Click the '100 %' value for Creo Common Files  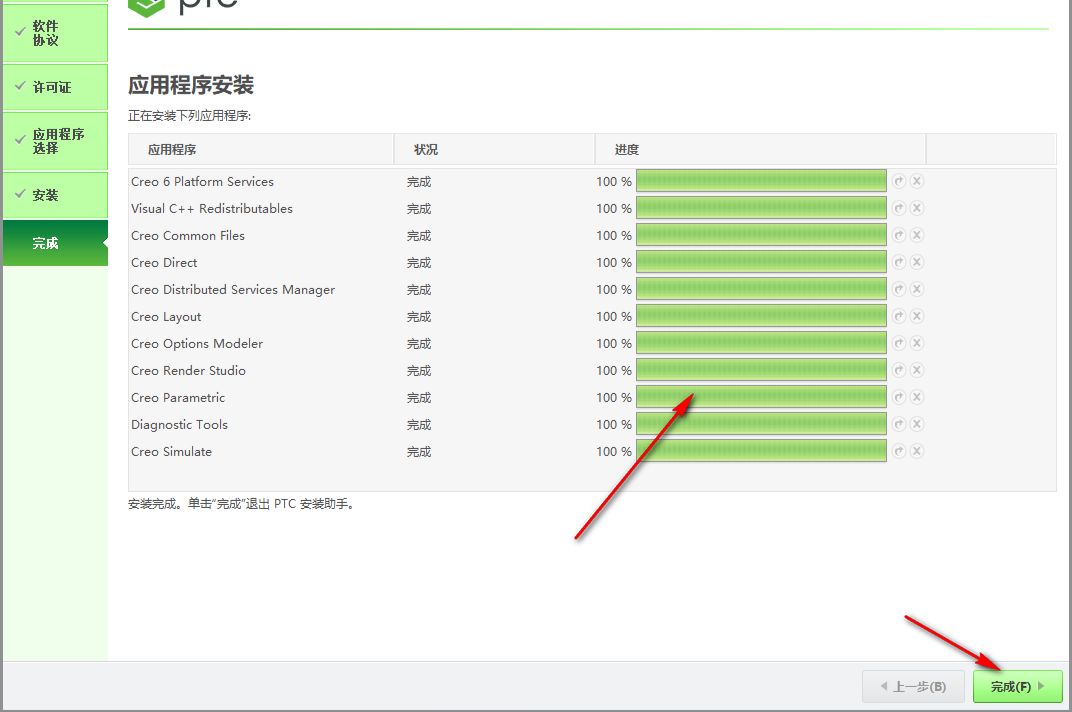click(x=614, y=235)
